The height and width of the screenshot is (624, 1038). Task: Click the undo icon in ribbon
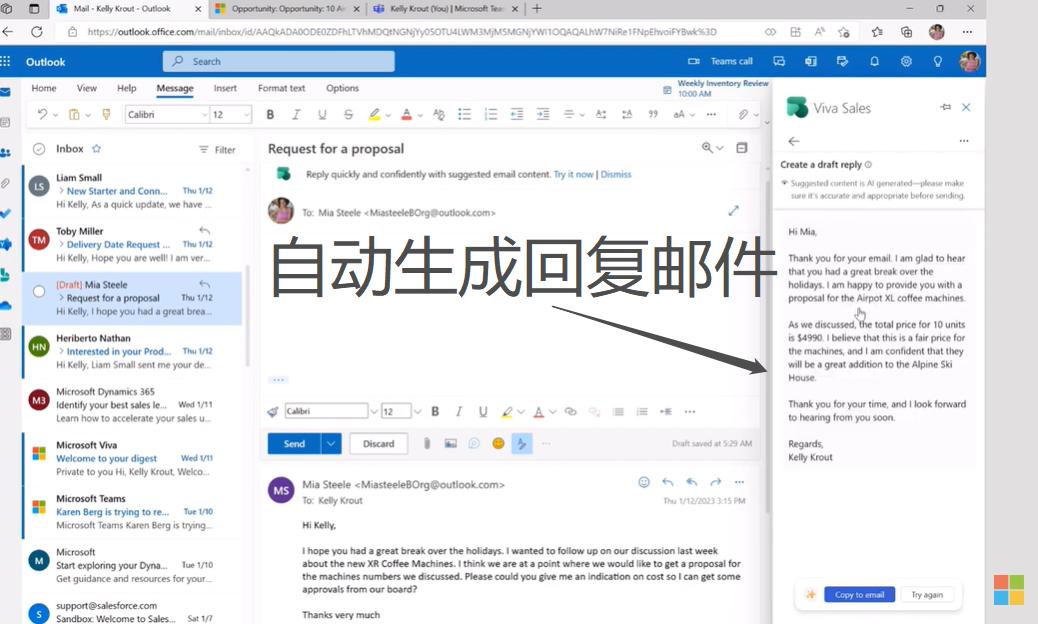click(x=42, y=114)
